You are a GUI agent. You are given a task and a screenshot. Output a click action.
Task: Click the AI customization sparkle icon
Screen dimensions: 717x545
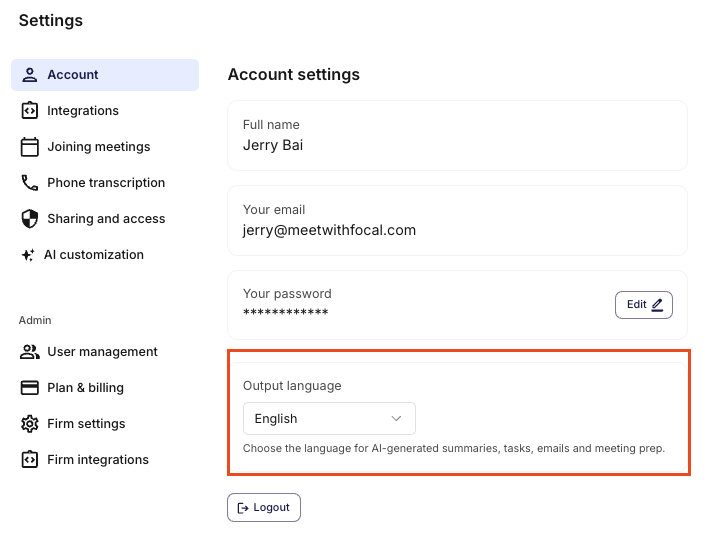tap(28, 255)
